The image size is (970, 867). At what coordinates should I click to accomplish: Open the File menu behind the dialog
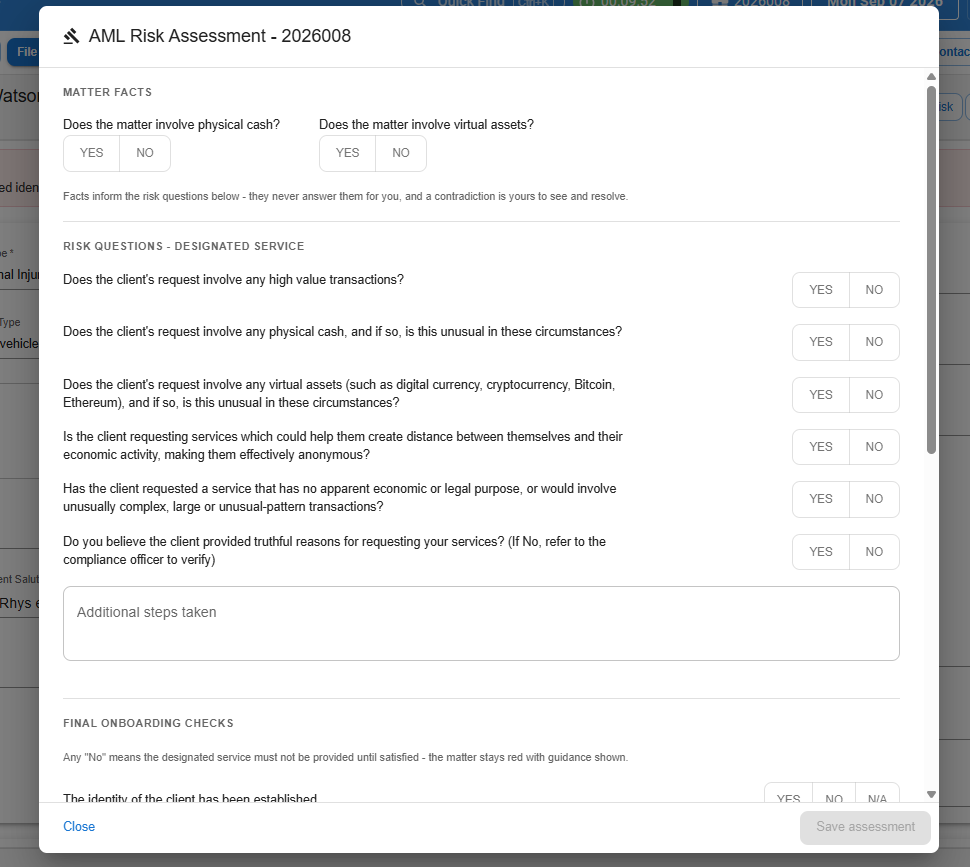[25, 52]
